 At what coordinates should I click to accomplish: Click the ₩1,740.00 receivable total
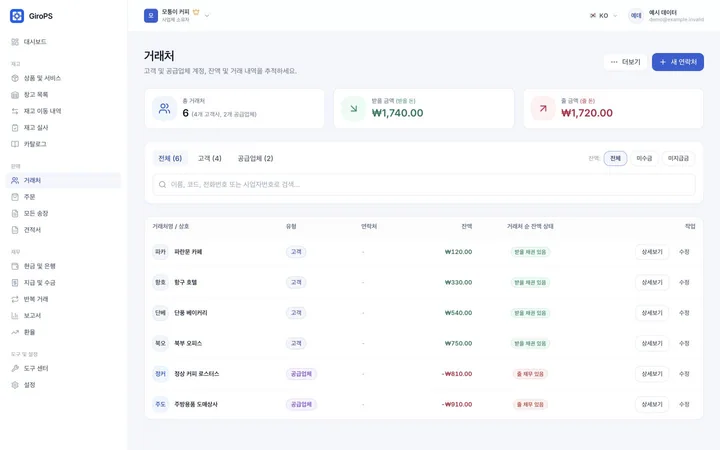pyautogui.click(x=397, y=113)
